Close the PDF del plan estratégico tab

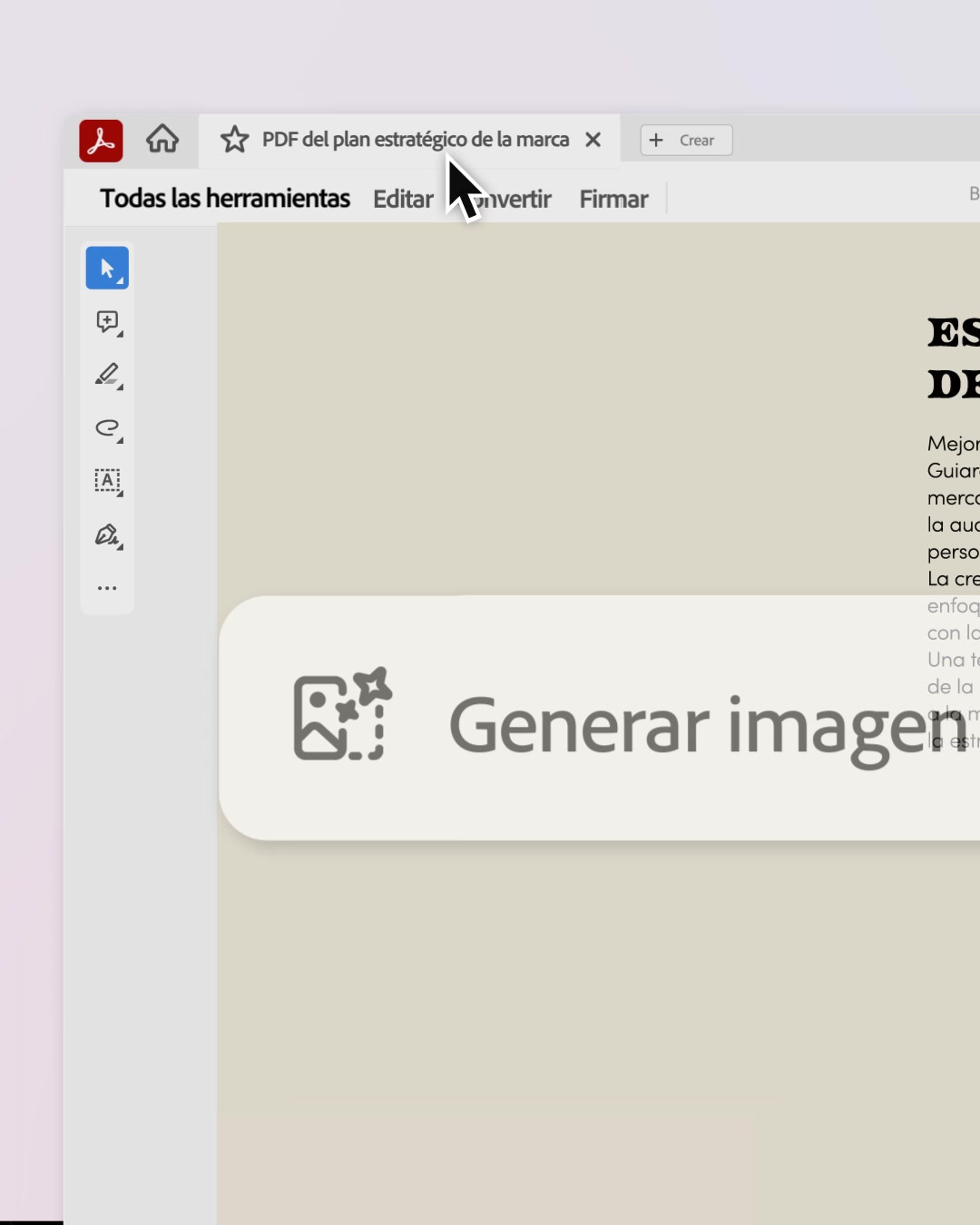pyautogui.click(x=593, y=140)
